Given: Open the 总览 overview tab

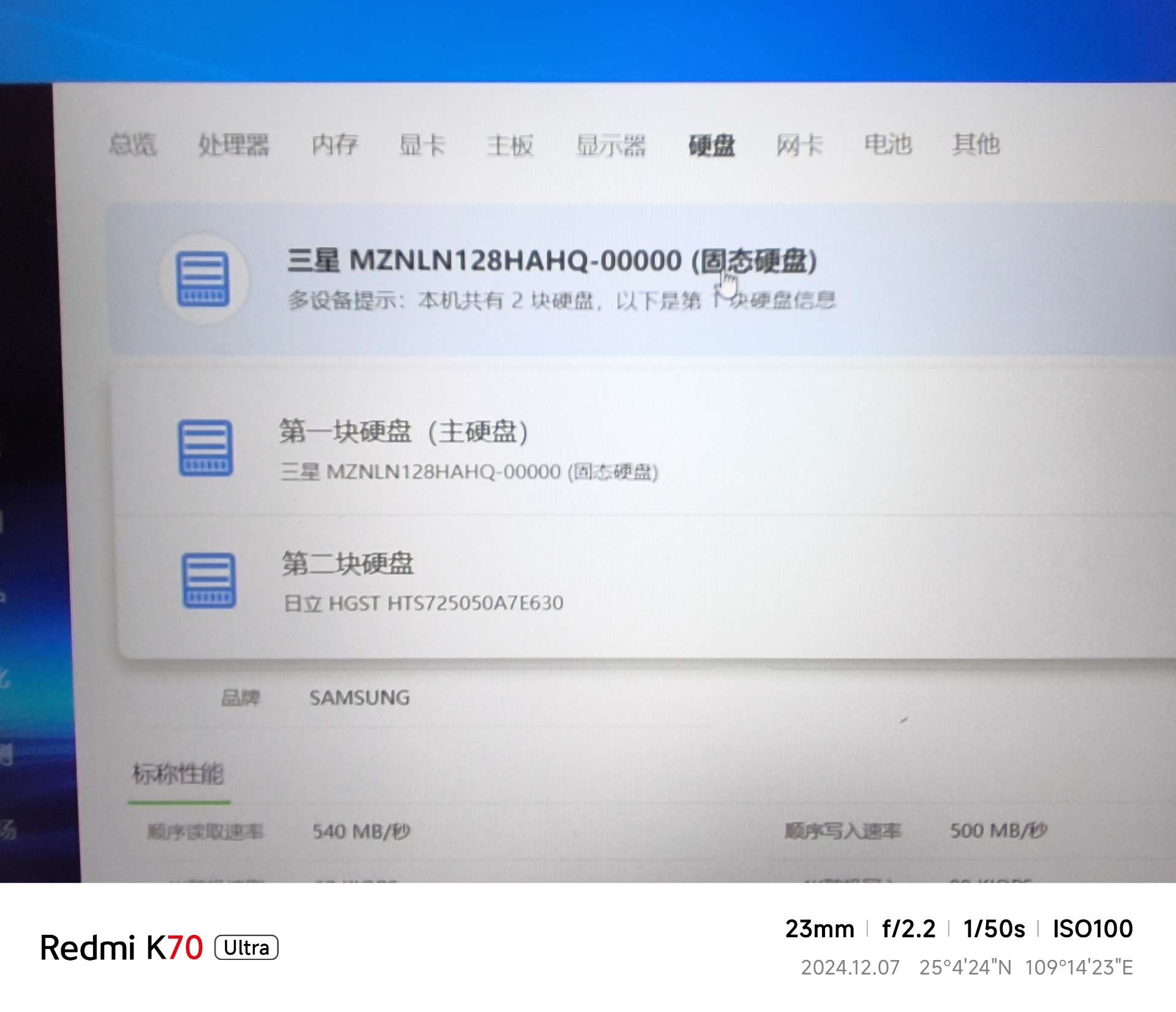Looking at the screenshot, I should point(132,144).
